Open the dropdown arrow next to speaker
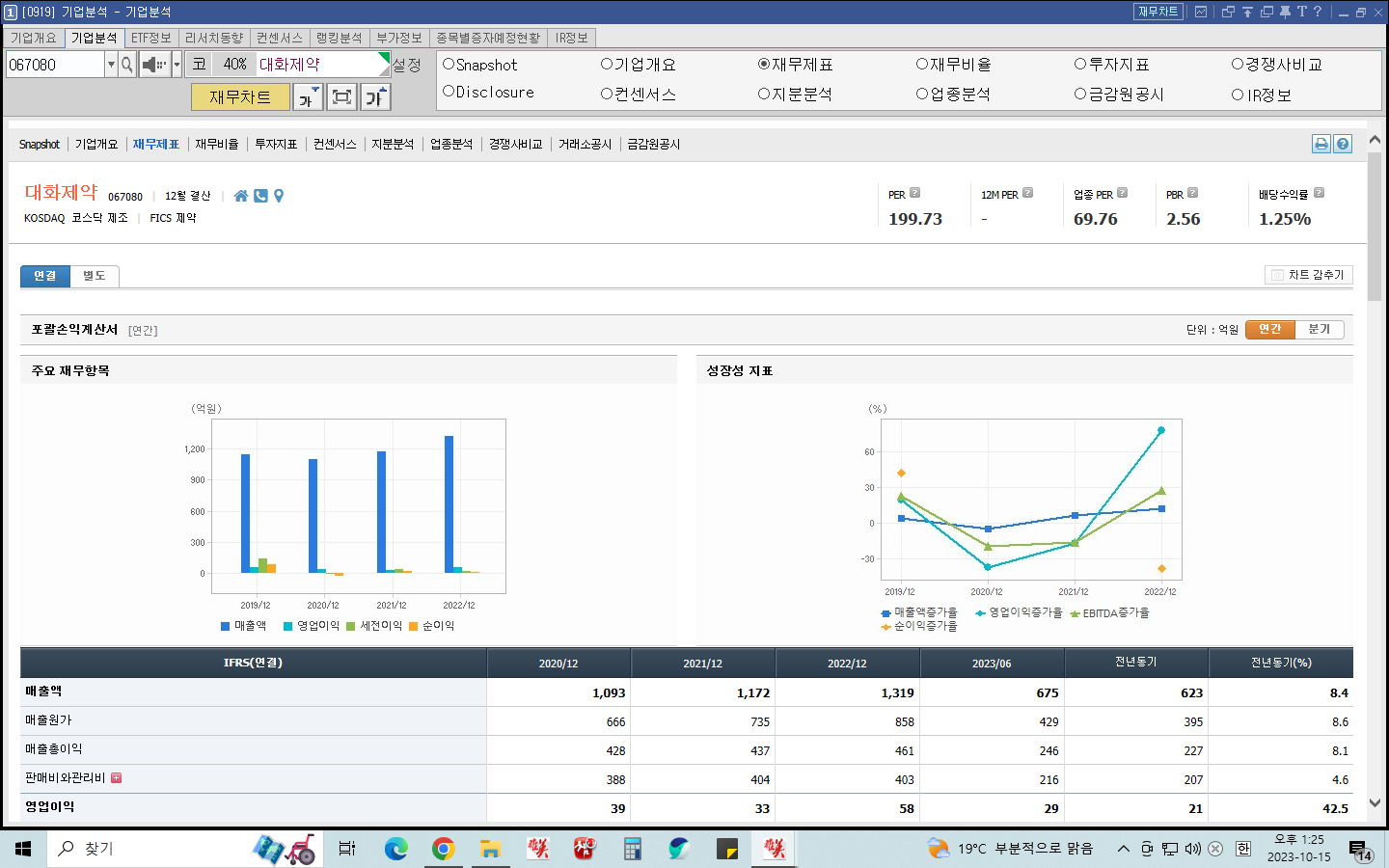Screen dimensions: 1389x868 click(x=177, y=65)
